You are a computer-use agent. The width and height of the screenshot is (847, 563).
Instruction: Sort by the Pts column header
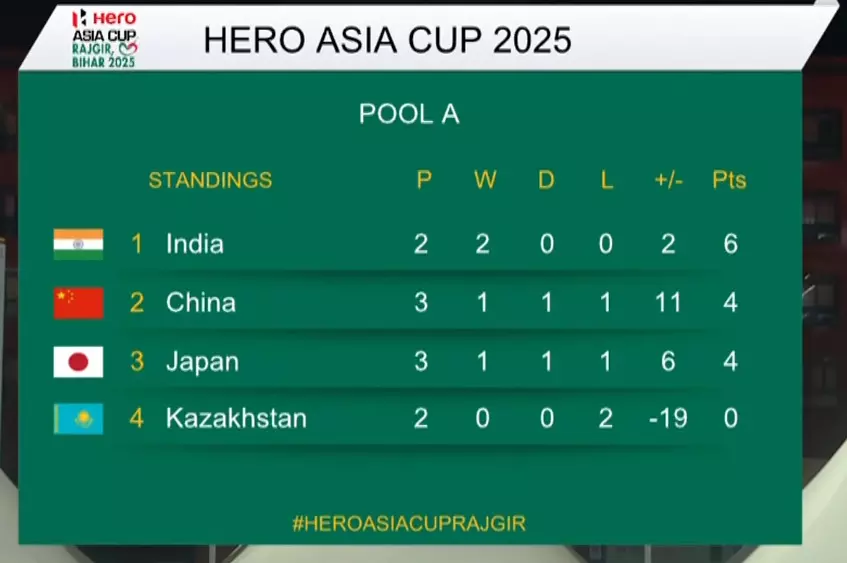click(729, 181)
